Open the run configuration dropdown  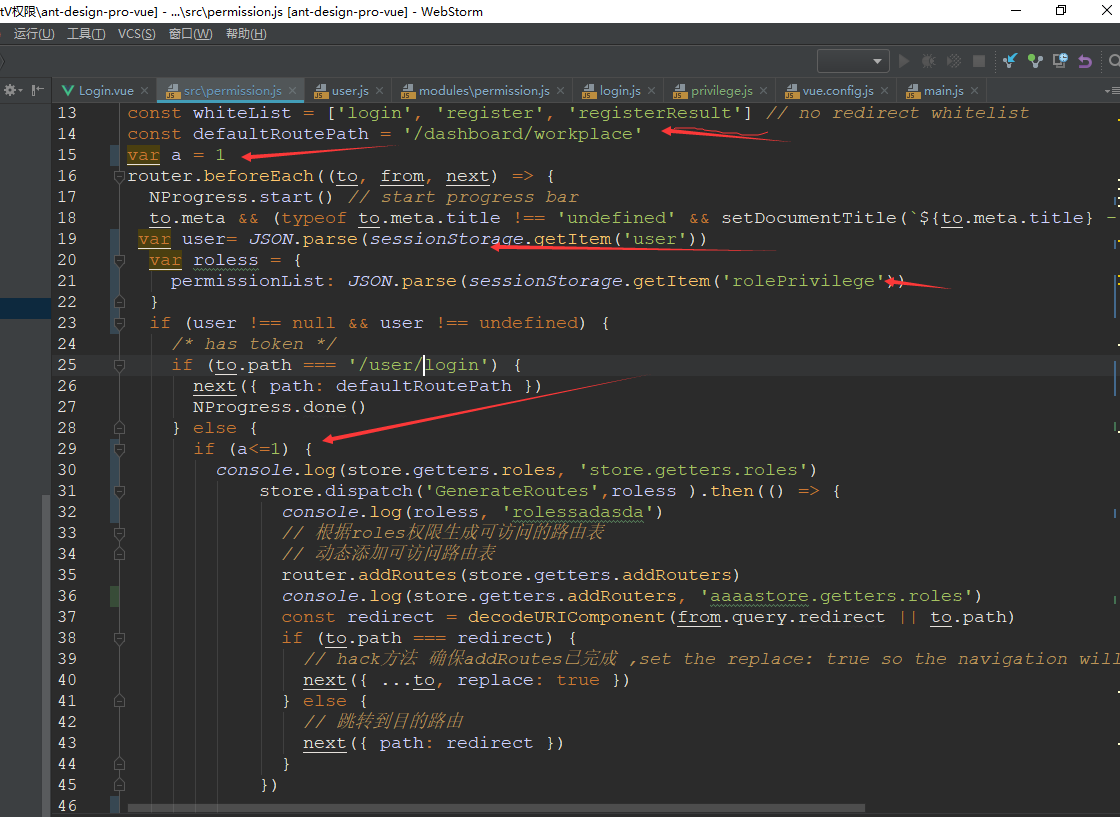tap(853, 61)
